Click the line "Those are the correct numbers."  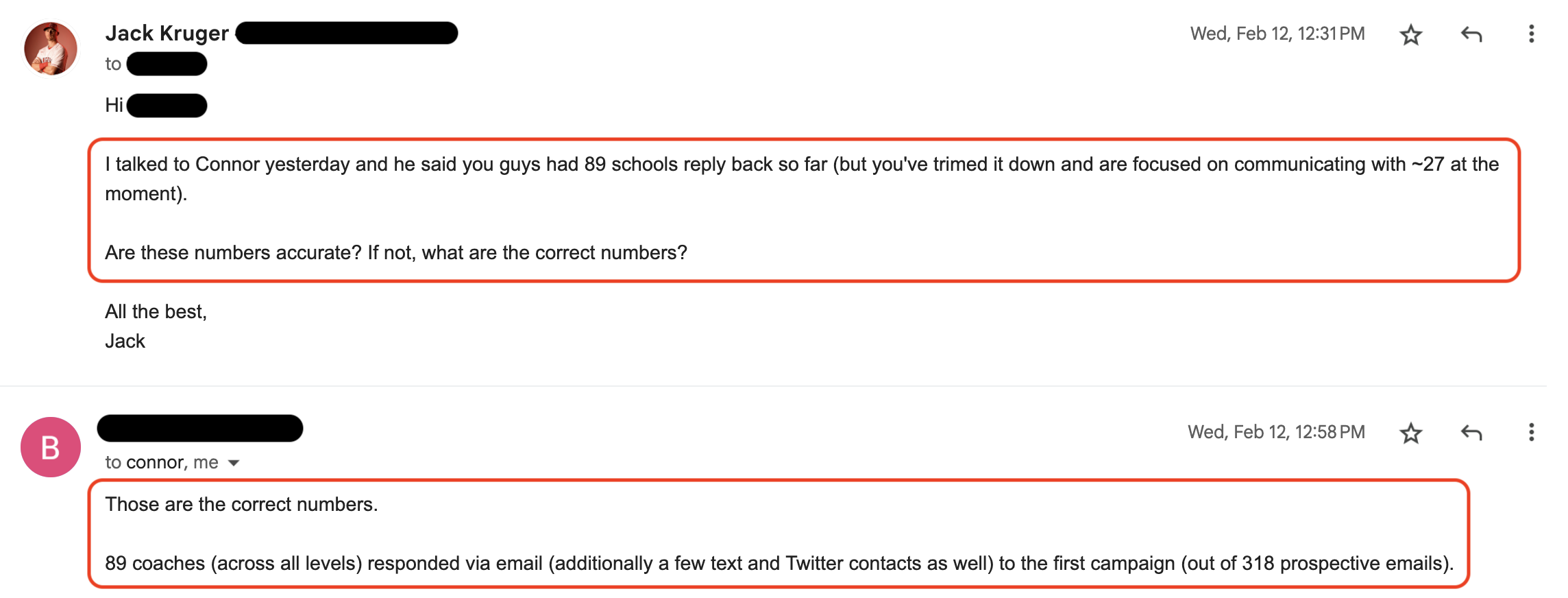[241, 505]
